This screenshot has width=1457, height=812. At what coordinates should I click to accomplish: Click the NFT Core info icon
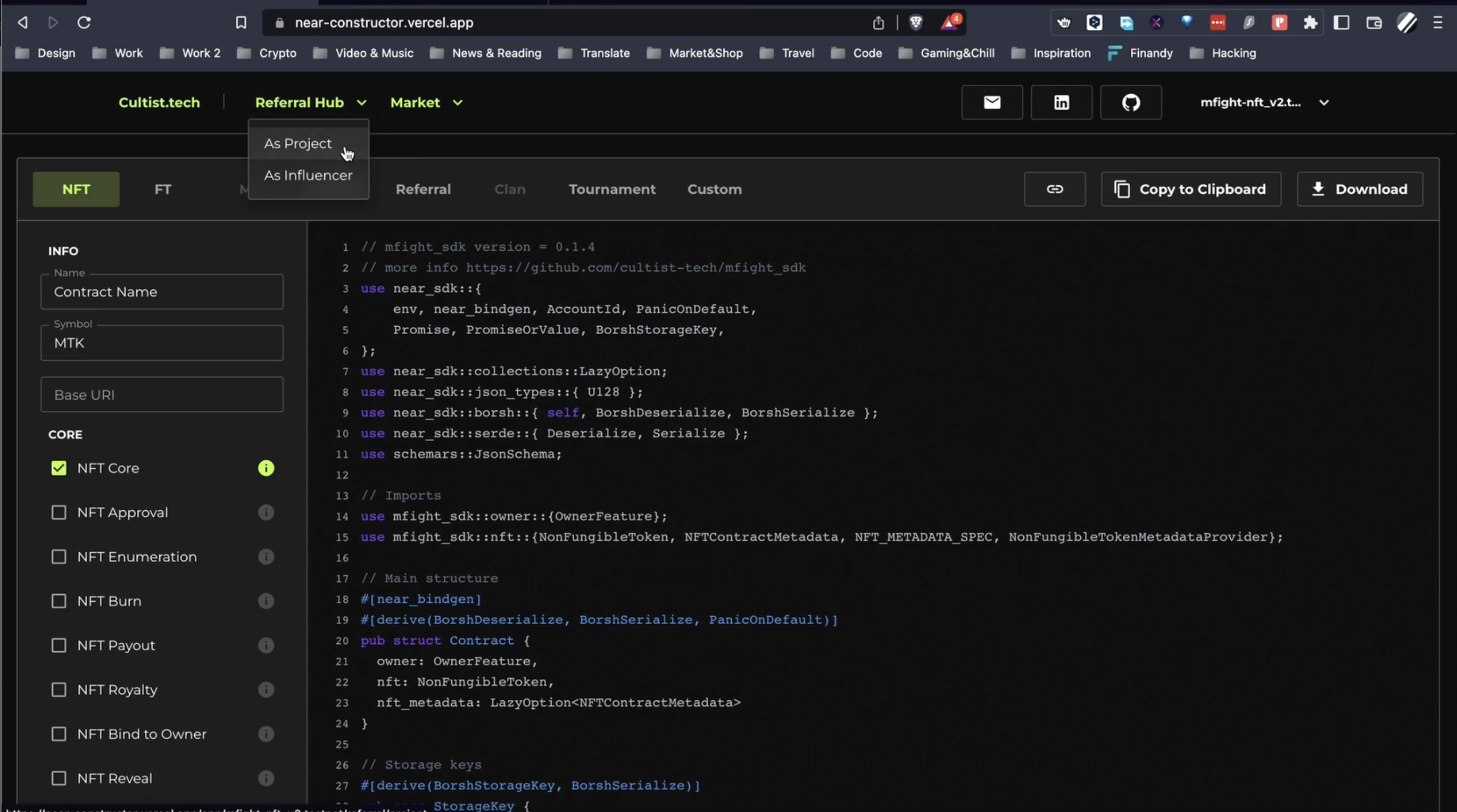pos(266,468)
